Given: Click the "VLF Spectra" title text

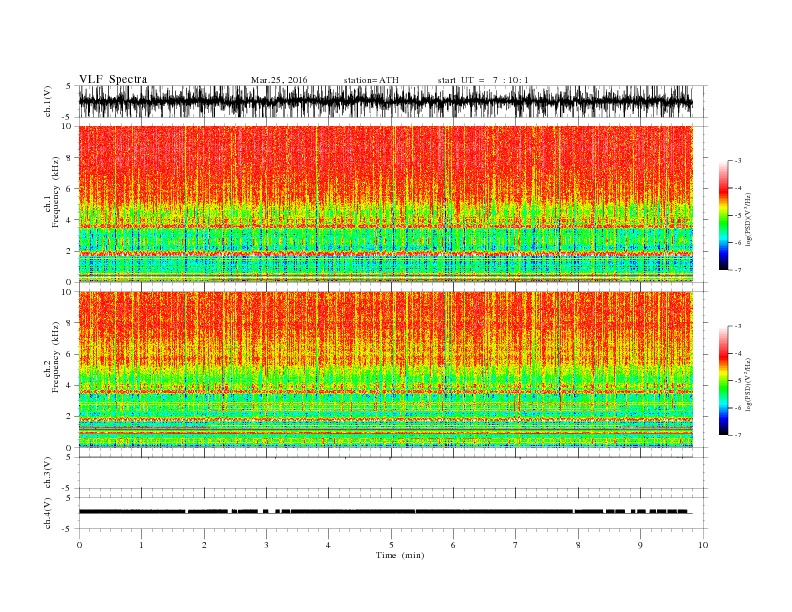Looking at the screenshot, I should 113,79.
